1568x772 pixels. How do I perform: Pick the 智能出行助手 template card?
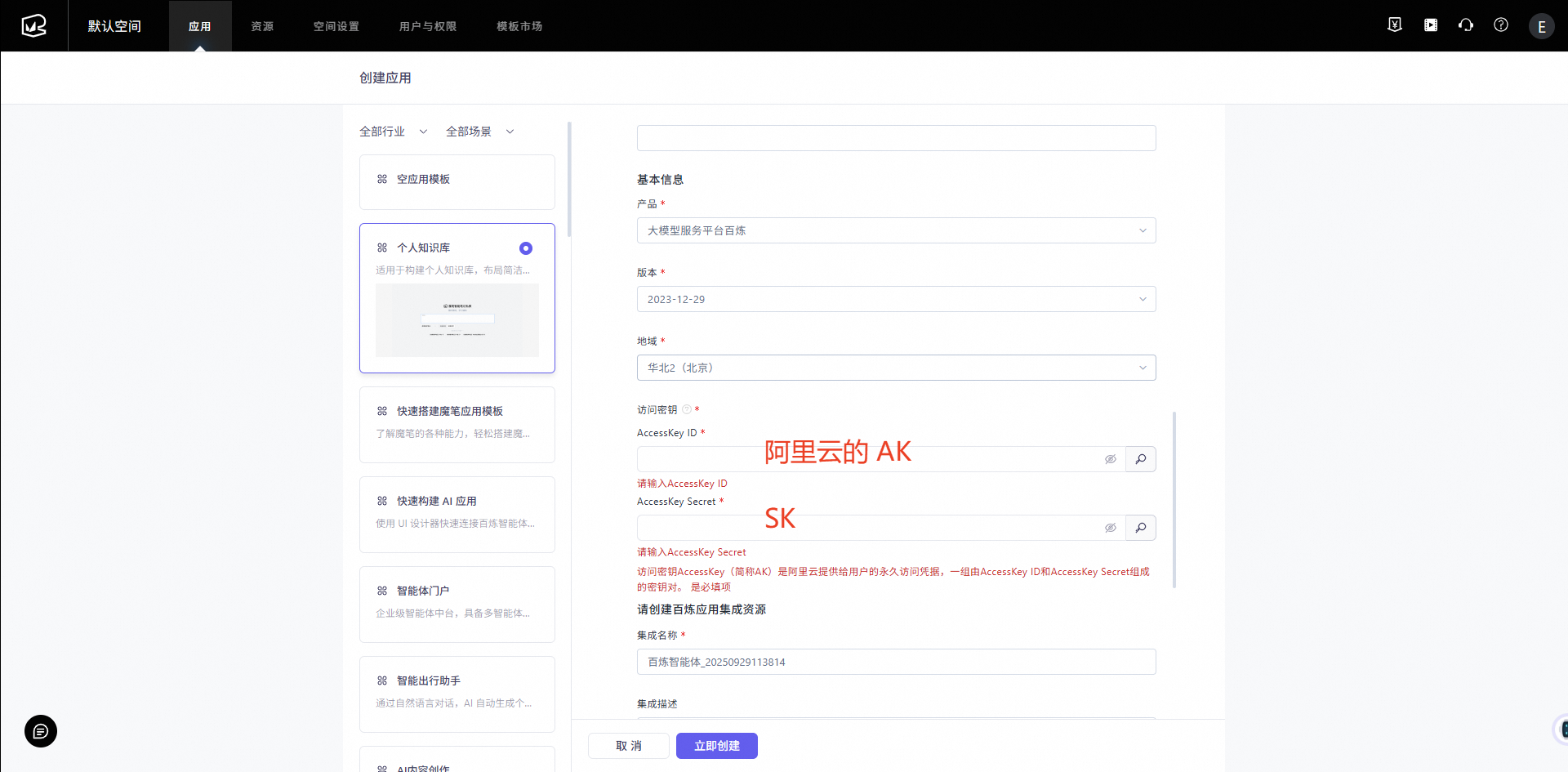[457, 694]
